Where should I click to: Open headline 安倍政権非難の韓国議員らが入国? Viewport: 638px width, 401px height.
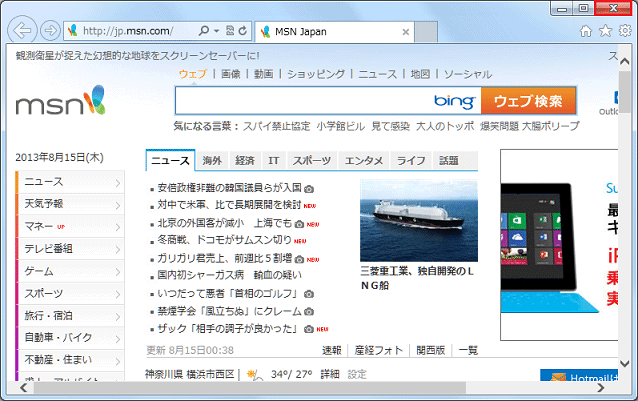229,187
